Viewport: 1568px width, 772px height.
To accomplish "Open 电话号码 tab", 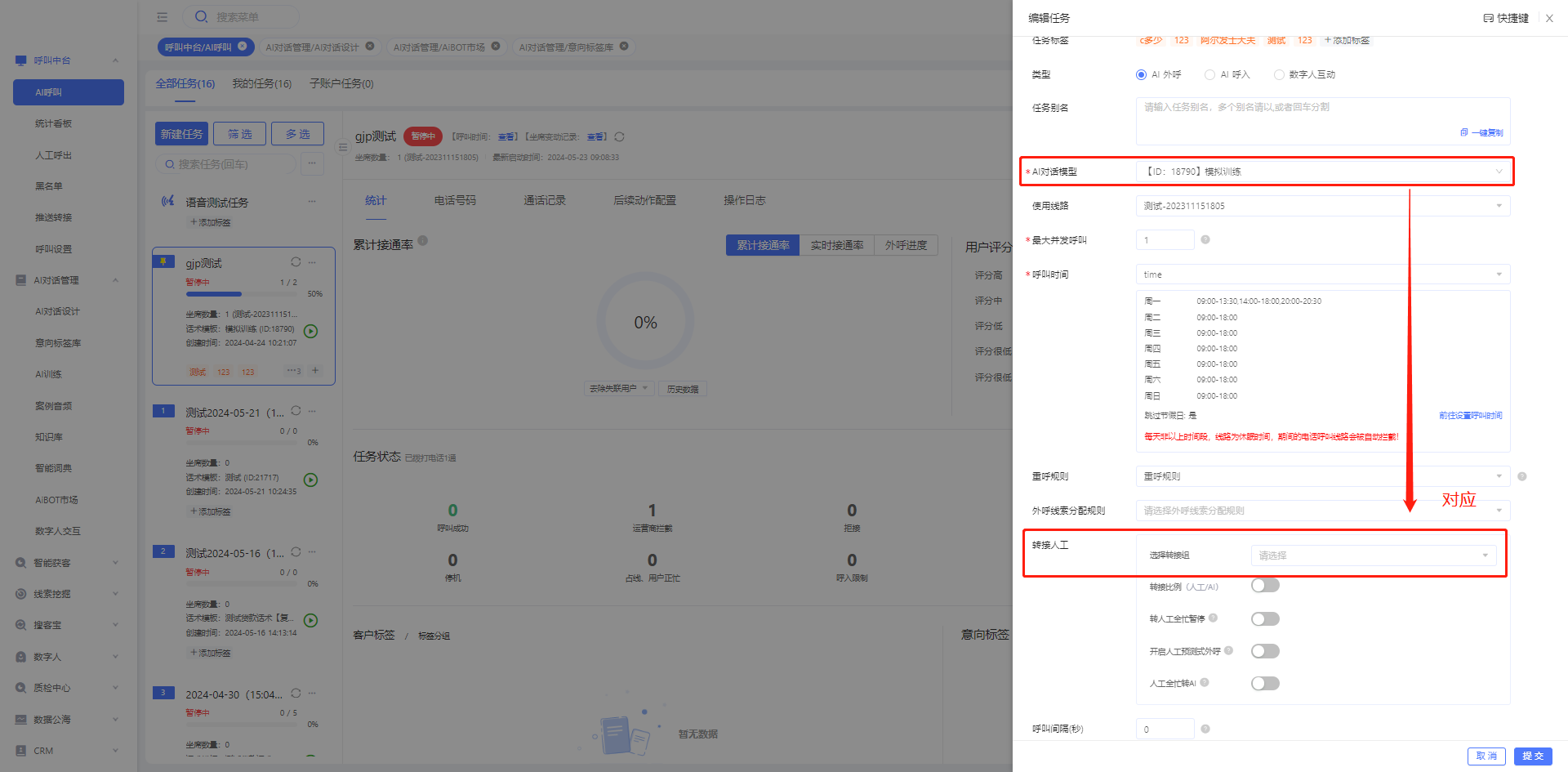I will pyautogui.click(x=455, y=200).
